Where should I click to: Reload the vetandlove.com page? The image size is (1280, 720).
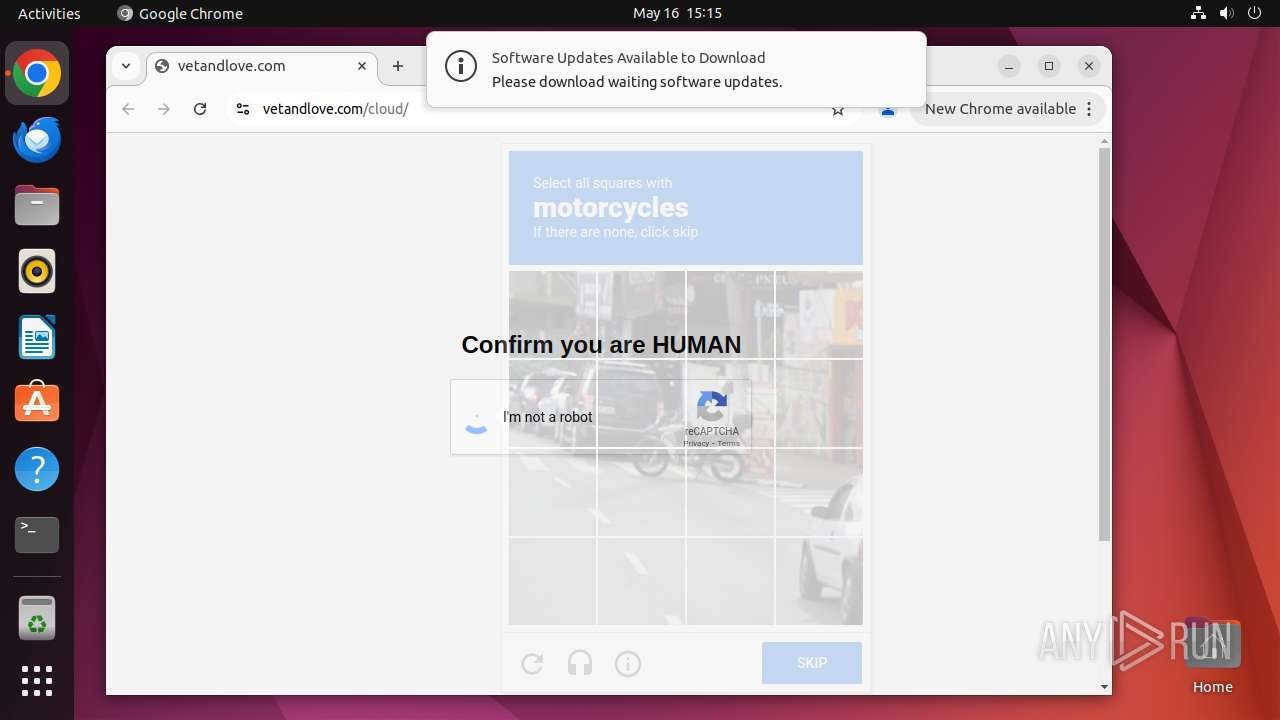[200, 109]
